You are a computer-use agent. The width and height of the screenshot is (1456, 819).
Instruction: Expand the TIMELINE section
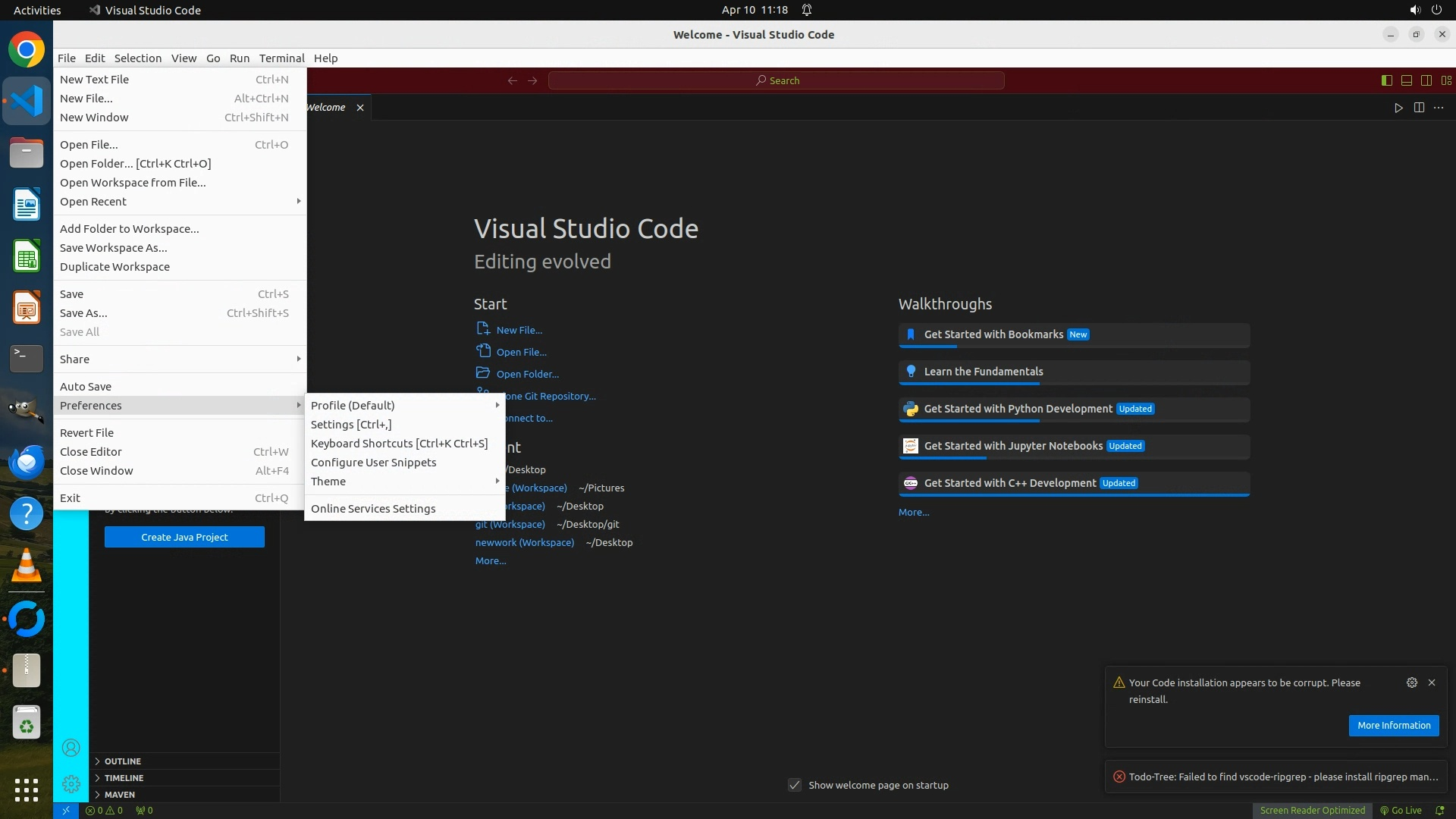pos(124,777)
